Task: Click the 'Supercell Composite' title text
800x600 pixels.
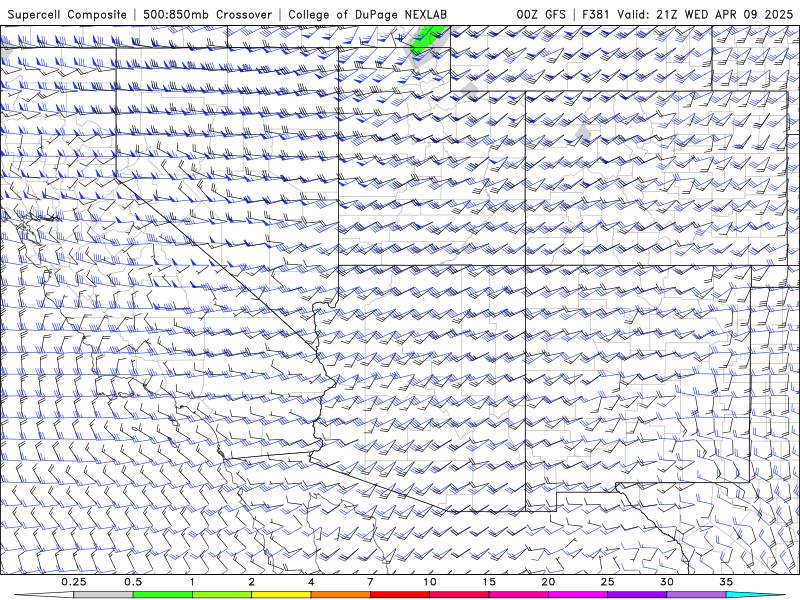Action: click(x=67, y=14)
